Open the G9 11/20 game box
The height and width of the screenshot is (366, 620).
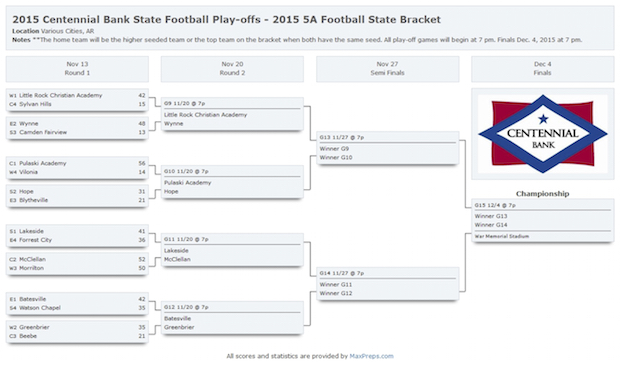tap(232, 114)
